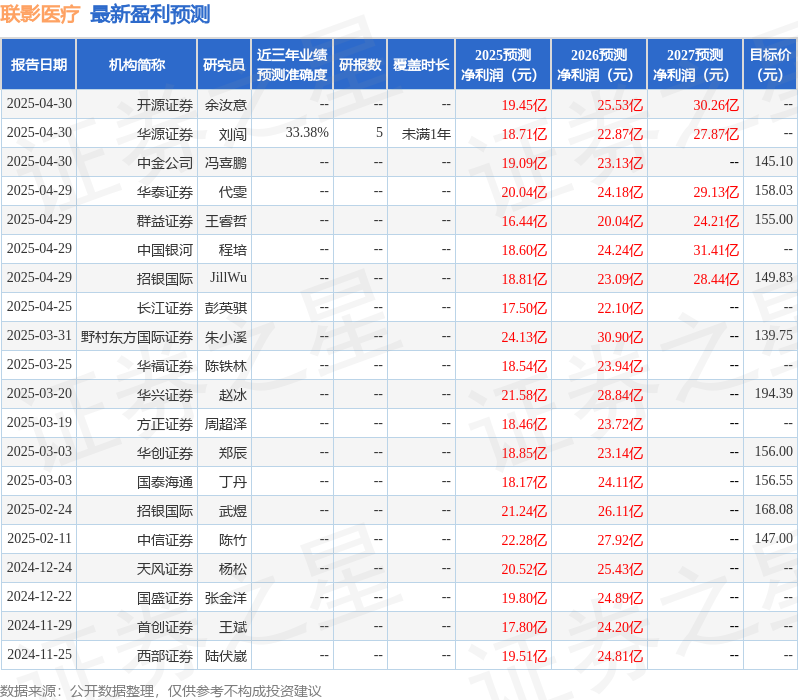Click target price 149.83
798x700 pixels.
click(x=774, y=277)
